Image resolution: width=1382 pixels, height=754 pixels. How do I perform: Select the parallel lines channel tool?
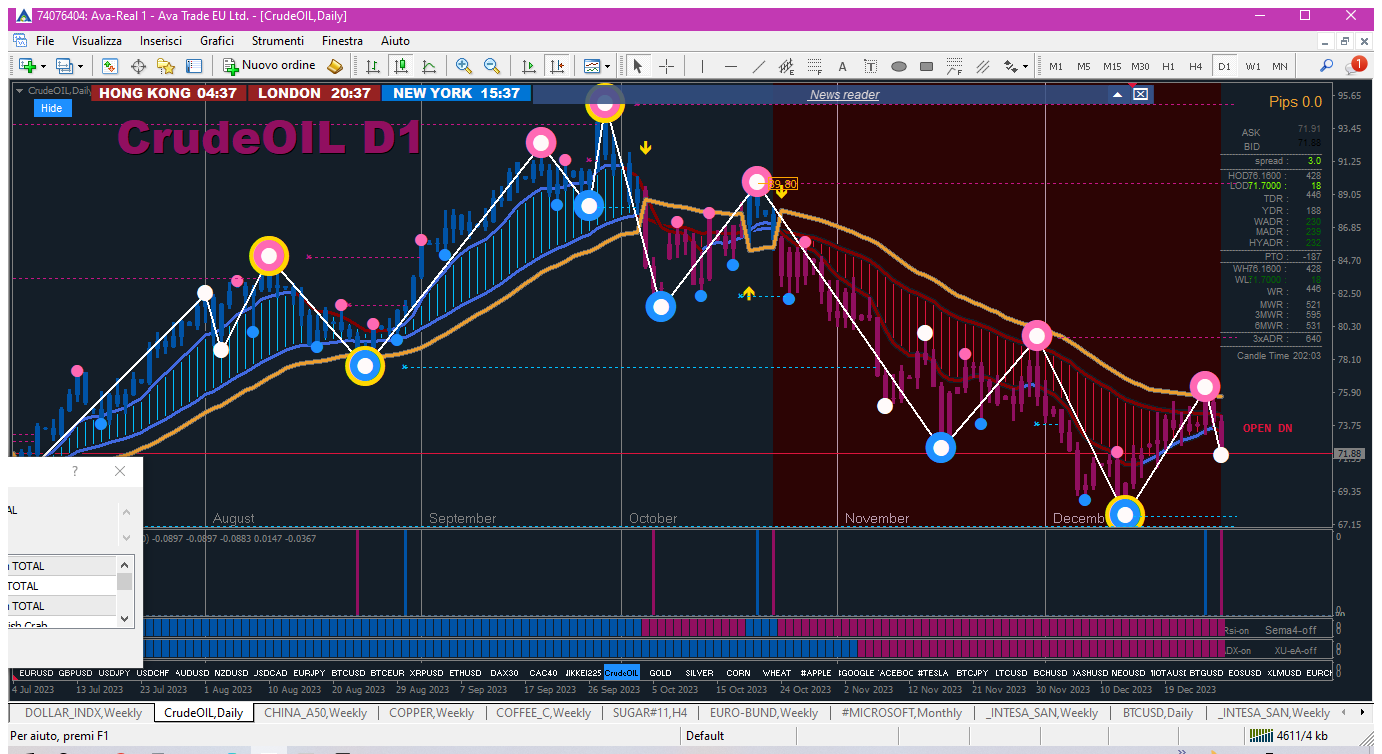(983, 66)
